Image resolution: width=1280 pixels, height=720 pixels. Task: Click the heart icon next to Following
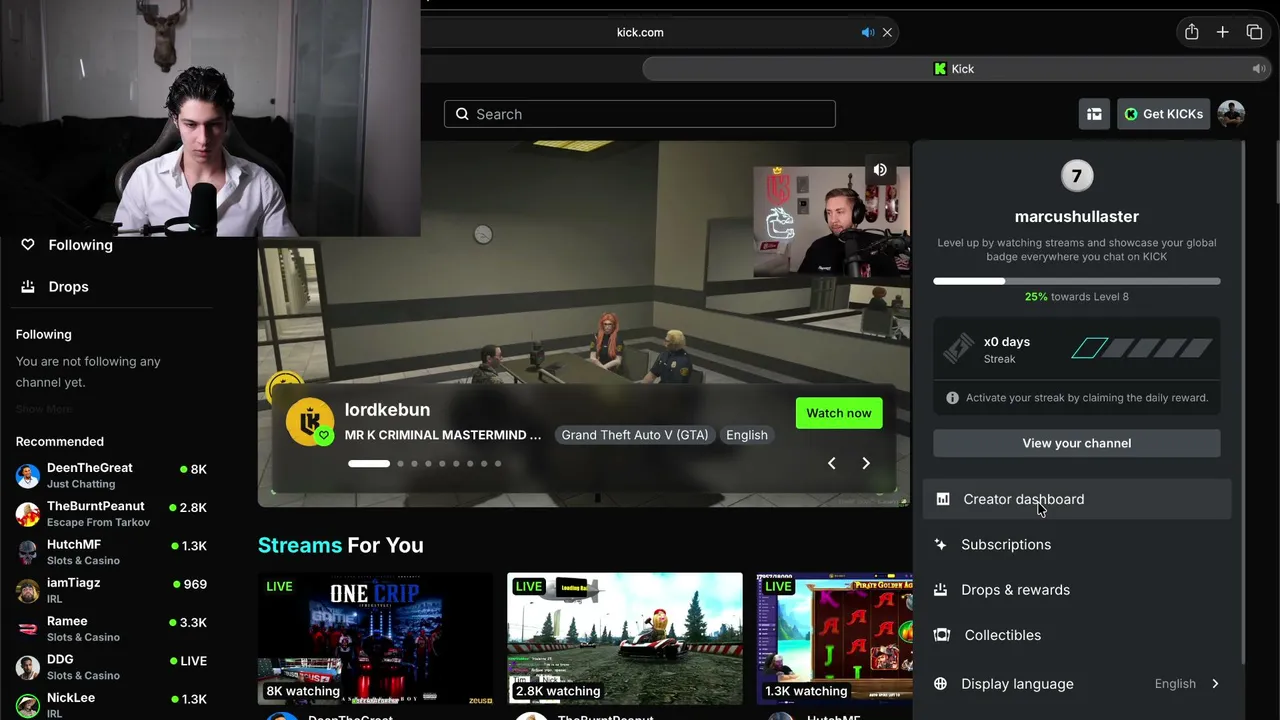click(x=28, y=245)
